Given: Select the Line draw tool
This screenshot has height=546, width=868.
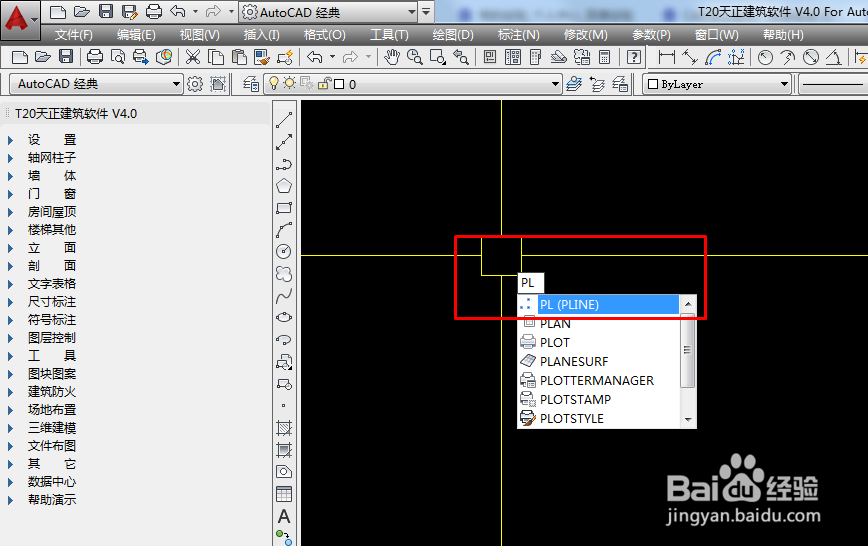Looking at the screenshot, I should 284,120.
